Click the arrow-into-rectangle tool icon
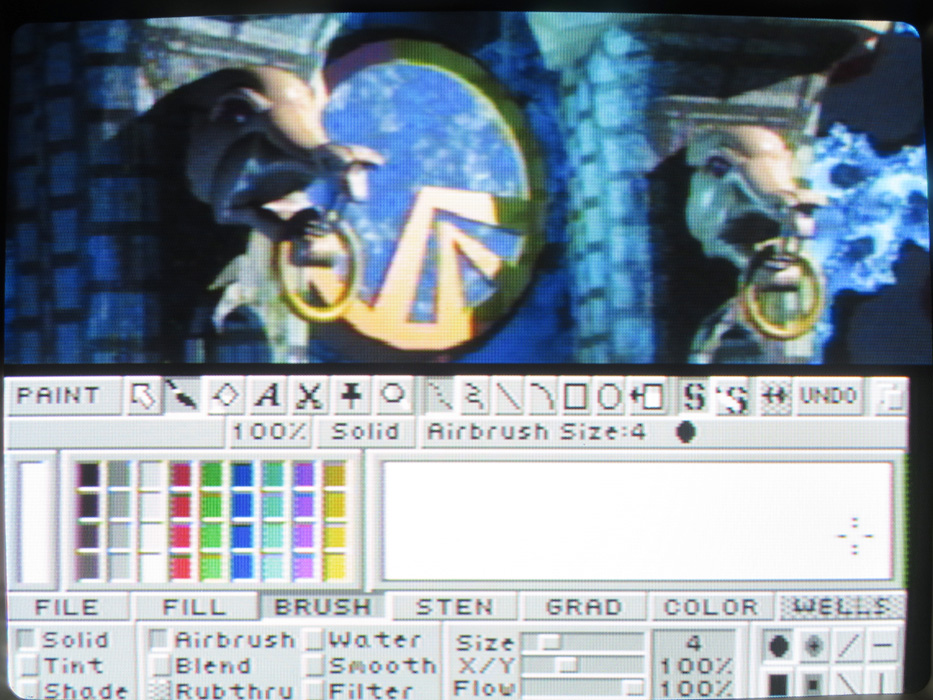This screenshot has width=933, height=700. pyautogui.click(x=647, y=396)
